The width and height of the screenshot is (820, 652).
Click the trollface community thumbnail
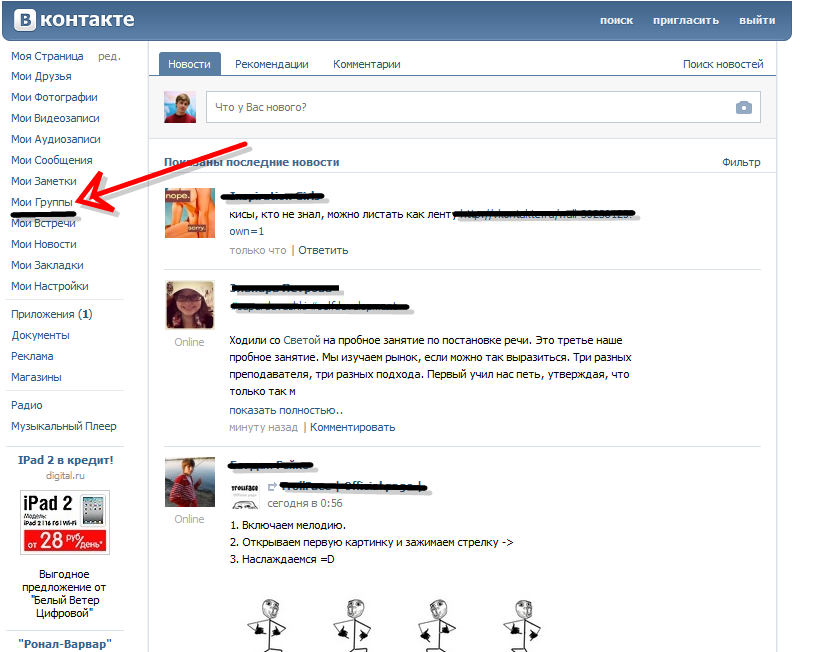(x=245, y=496)
